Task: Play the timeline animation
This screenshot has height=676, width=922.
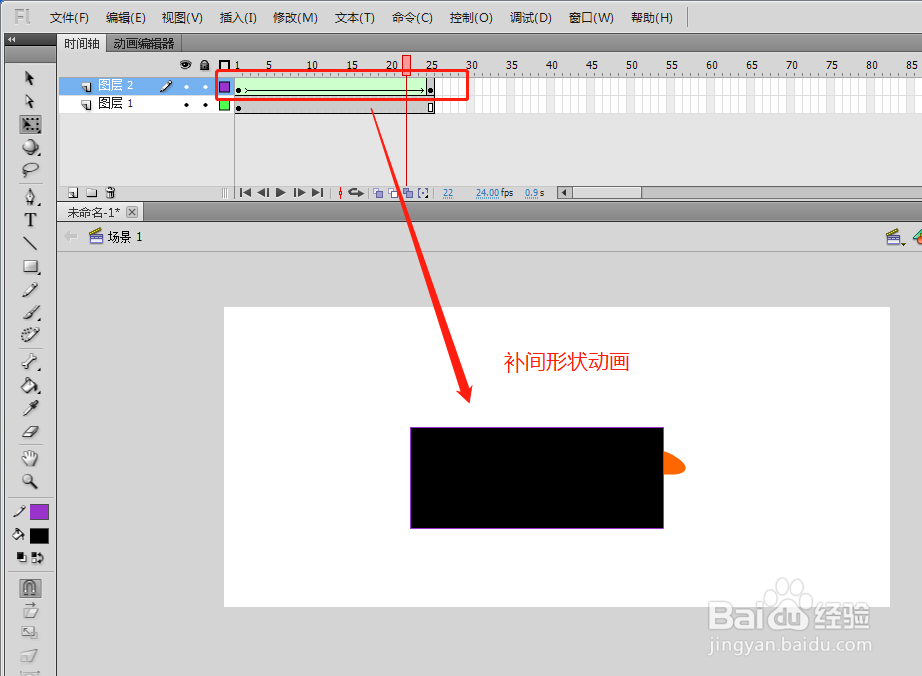Action: point(281,192)
